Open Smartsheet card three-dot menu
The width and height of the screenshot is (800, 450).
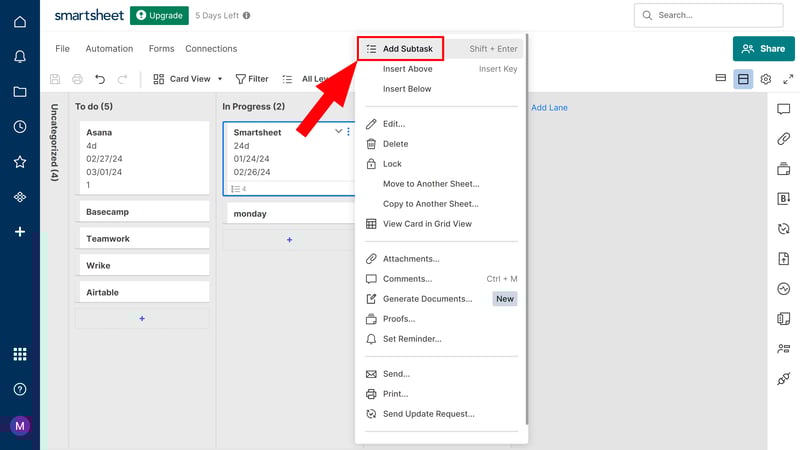tap(348, 132)
